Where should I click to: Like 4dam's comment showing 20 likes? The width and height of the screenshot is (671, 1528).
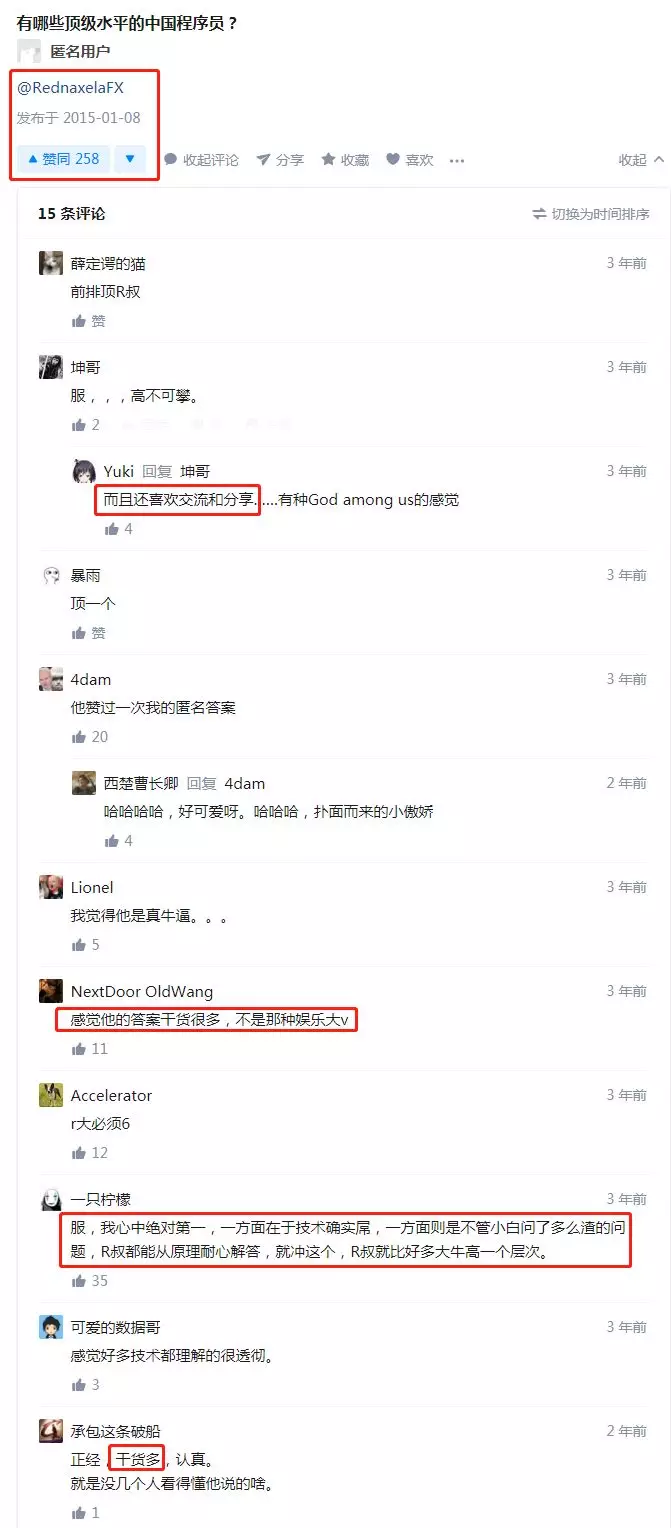coord(90,737)
